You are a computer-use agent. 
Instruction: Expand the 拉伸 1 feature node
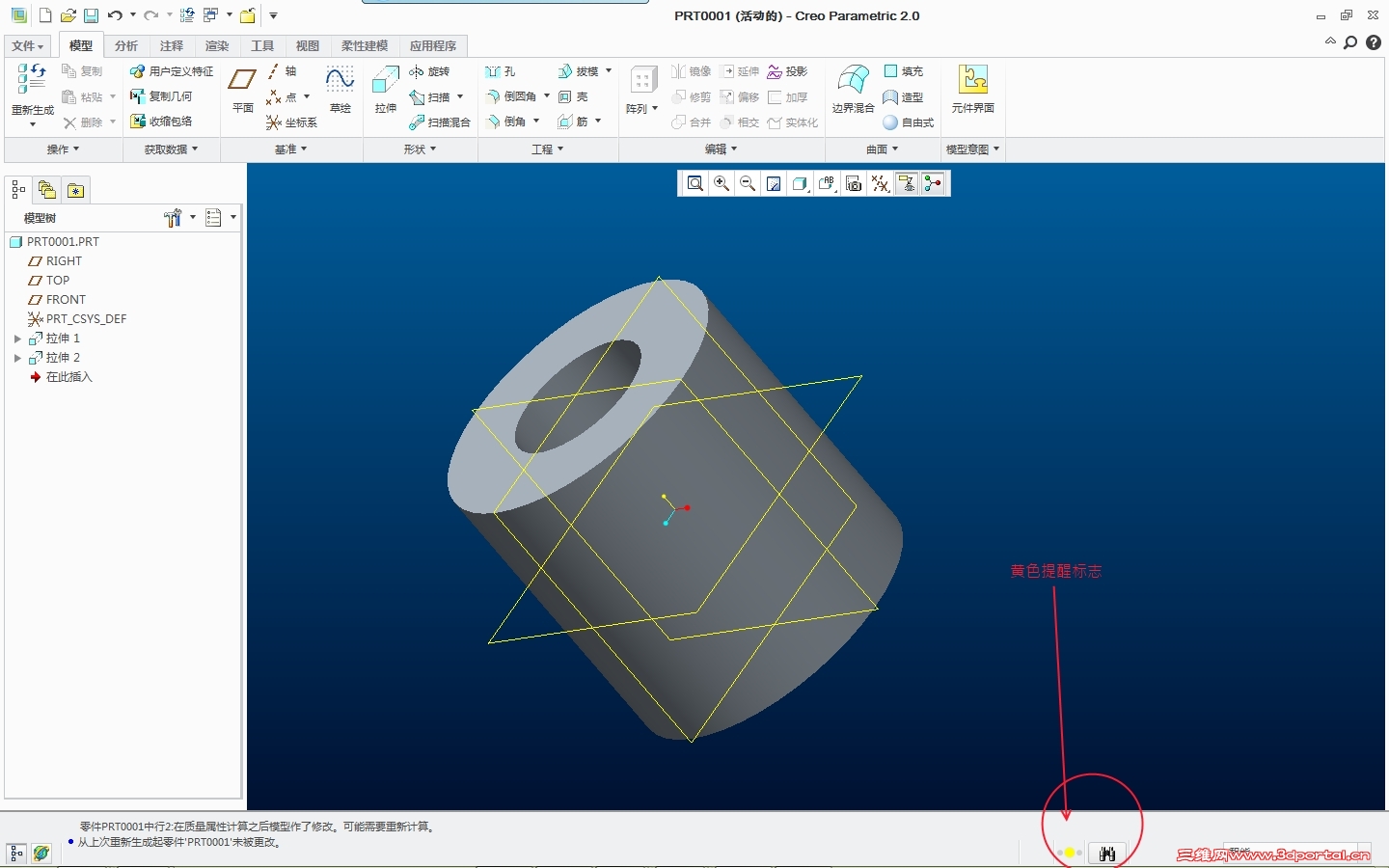coord(17,339)
